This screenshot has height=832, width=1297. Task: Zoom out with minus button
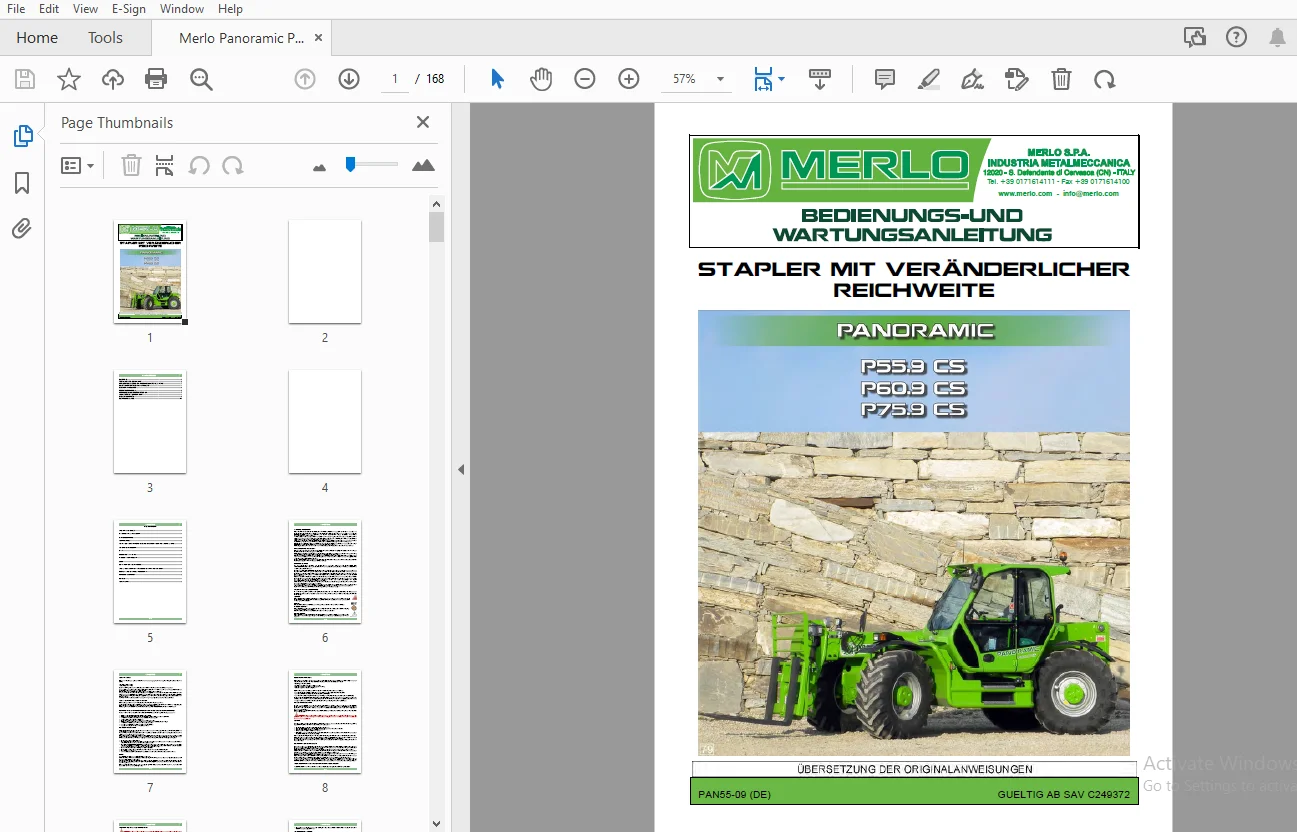click(x=585, y=79)
